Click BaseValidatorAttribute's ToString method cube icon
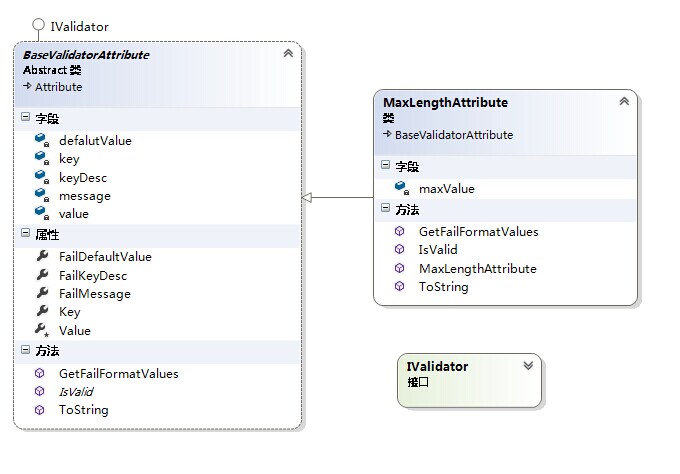The image size is (680, 474). pos(39,410)
